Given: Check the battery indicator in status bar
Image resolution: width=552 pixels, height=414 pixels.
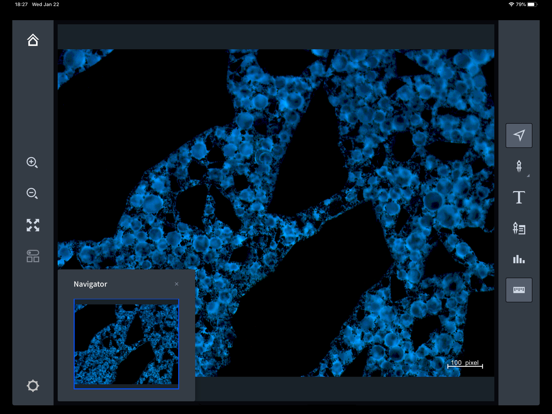Looking at the screenshot, I should pos(532,4).
